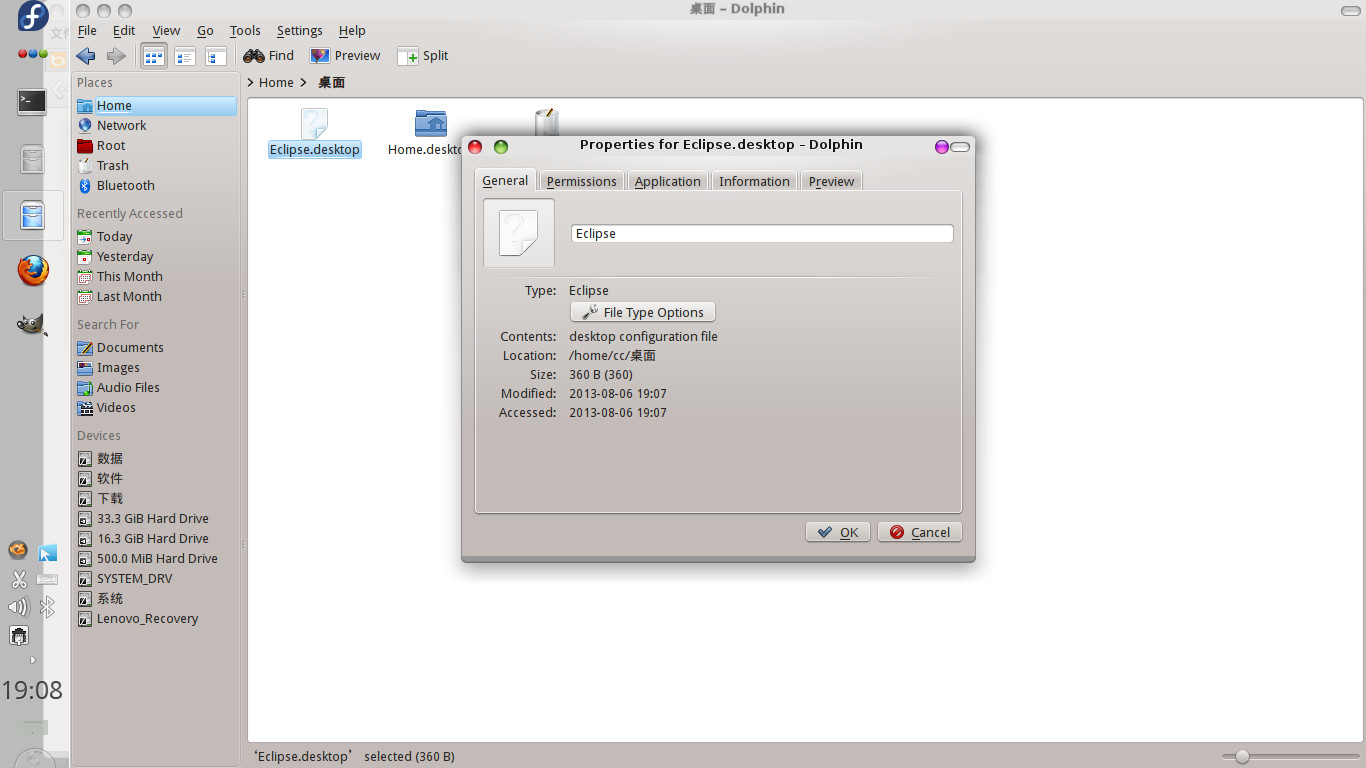Launch Firefox from the panel
Viewport: 1366px width, 768px height.
click(x=32, y=271)
